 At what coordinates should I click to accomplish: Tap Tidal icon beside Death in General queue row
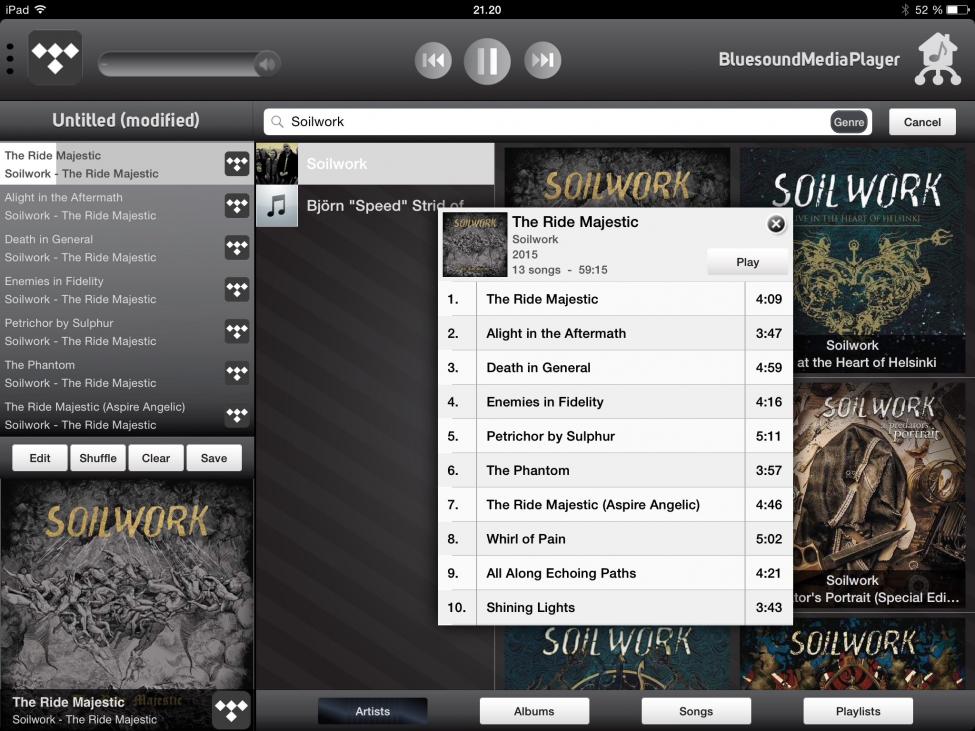coord(237,247)
